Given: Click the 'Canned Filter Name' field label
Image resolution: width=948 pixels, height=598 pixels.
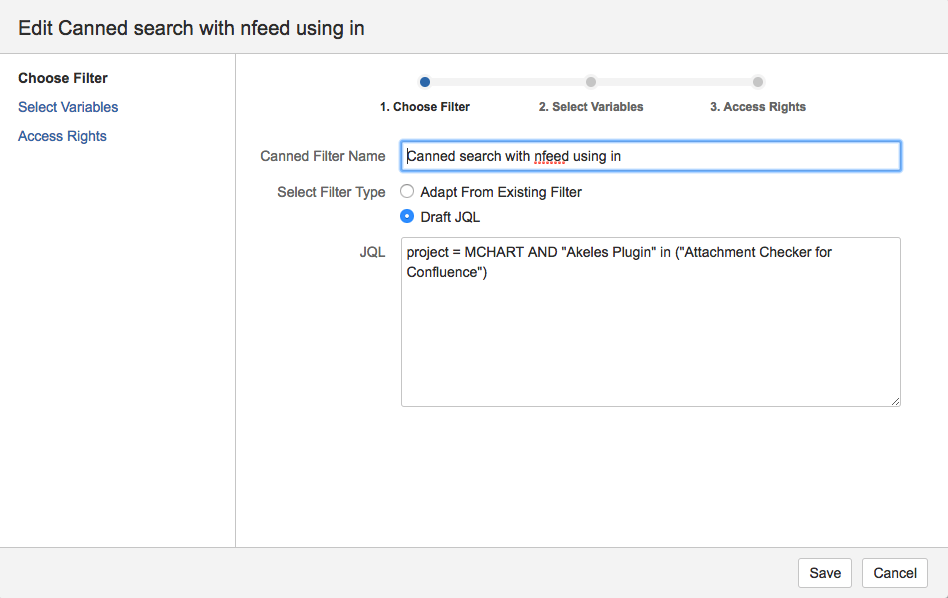Looking at the screenshot, I should 322,156.
